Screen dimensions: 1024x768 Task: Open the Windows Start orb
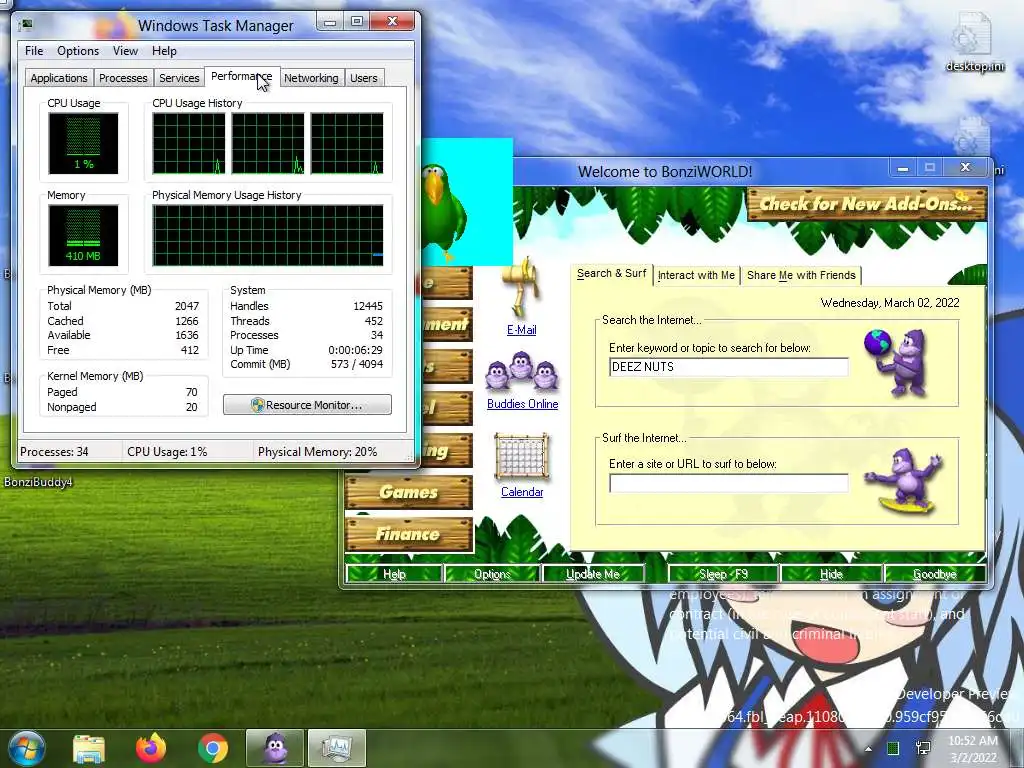point(25,748)
